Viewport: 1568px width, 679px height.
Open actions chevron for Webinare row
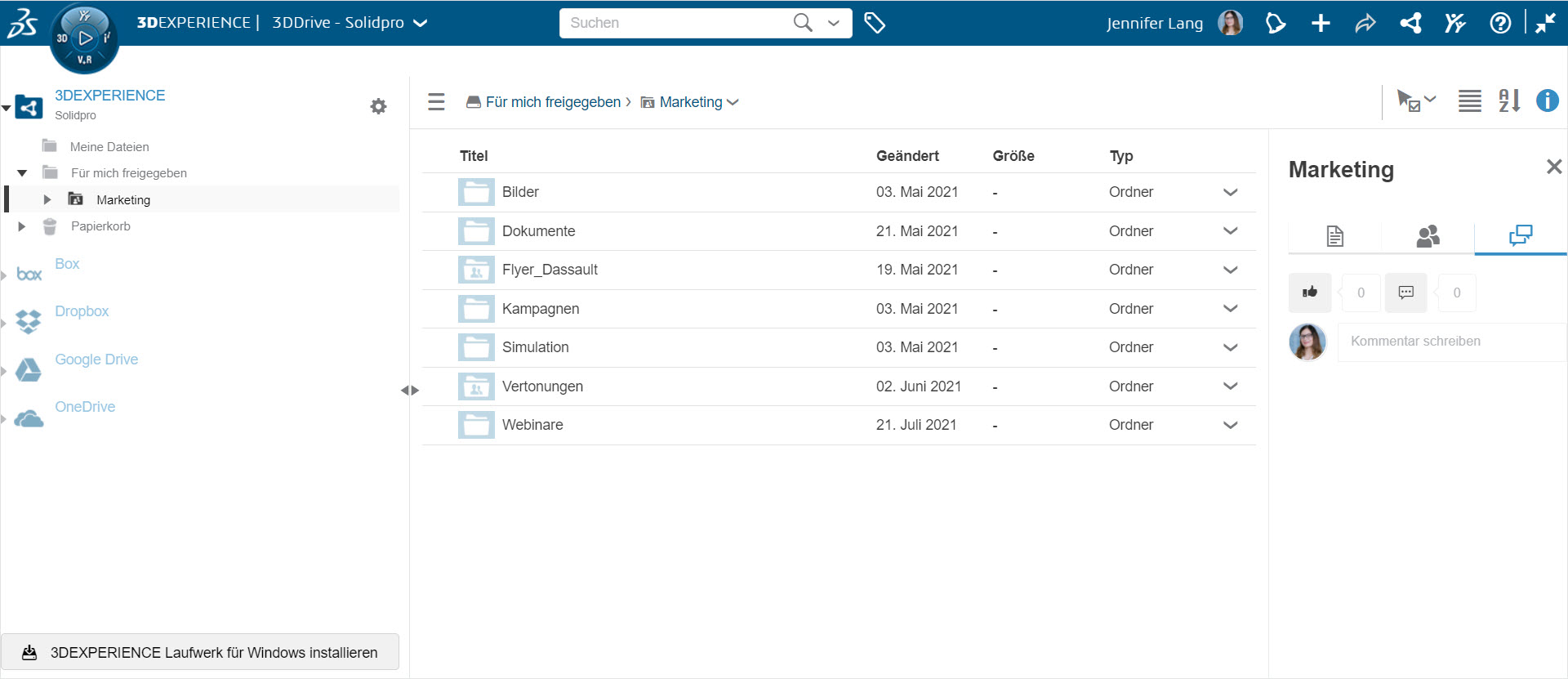(1231, 425)
